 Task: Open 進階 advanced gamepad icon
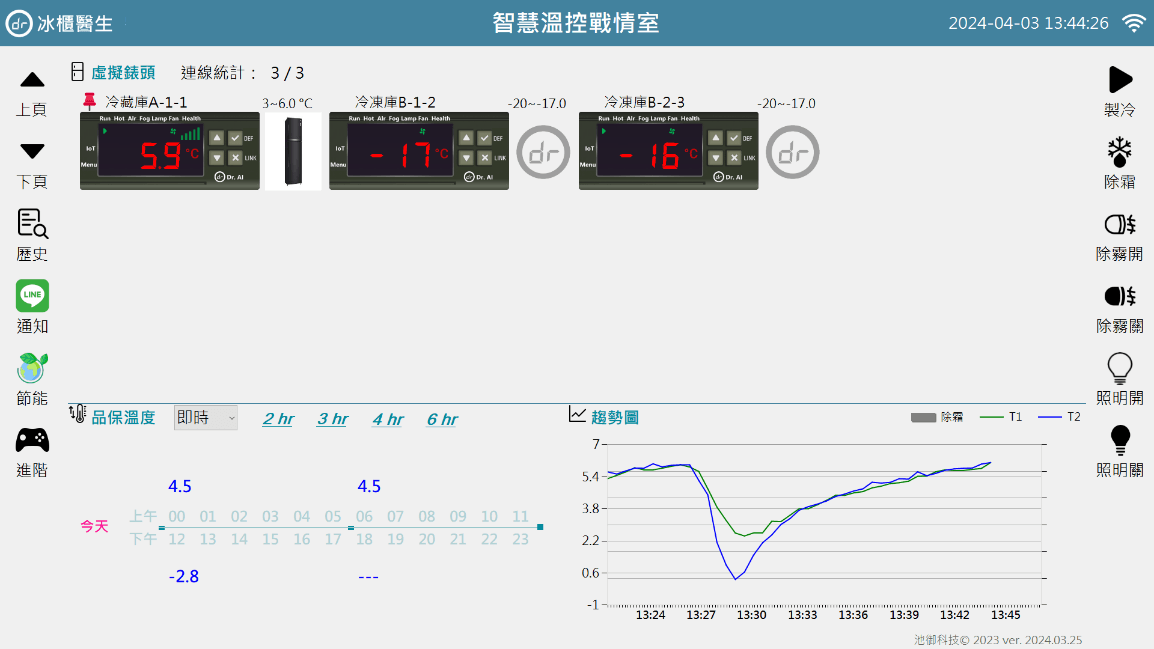[x=32, y=440]
